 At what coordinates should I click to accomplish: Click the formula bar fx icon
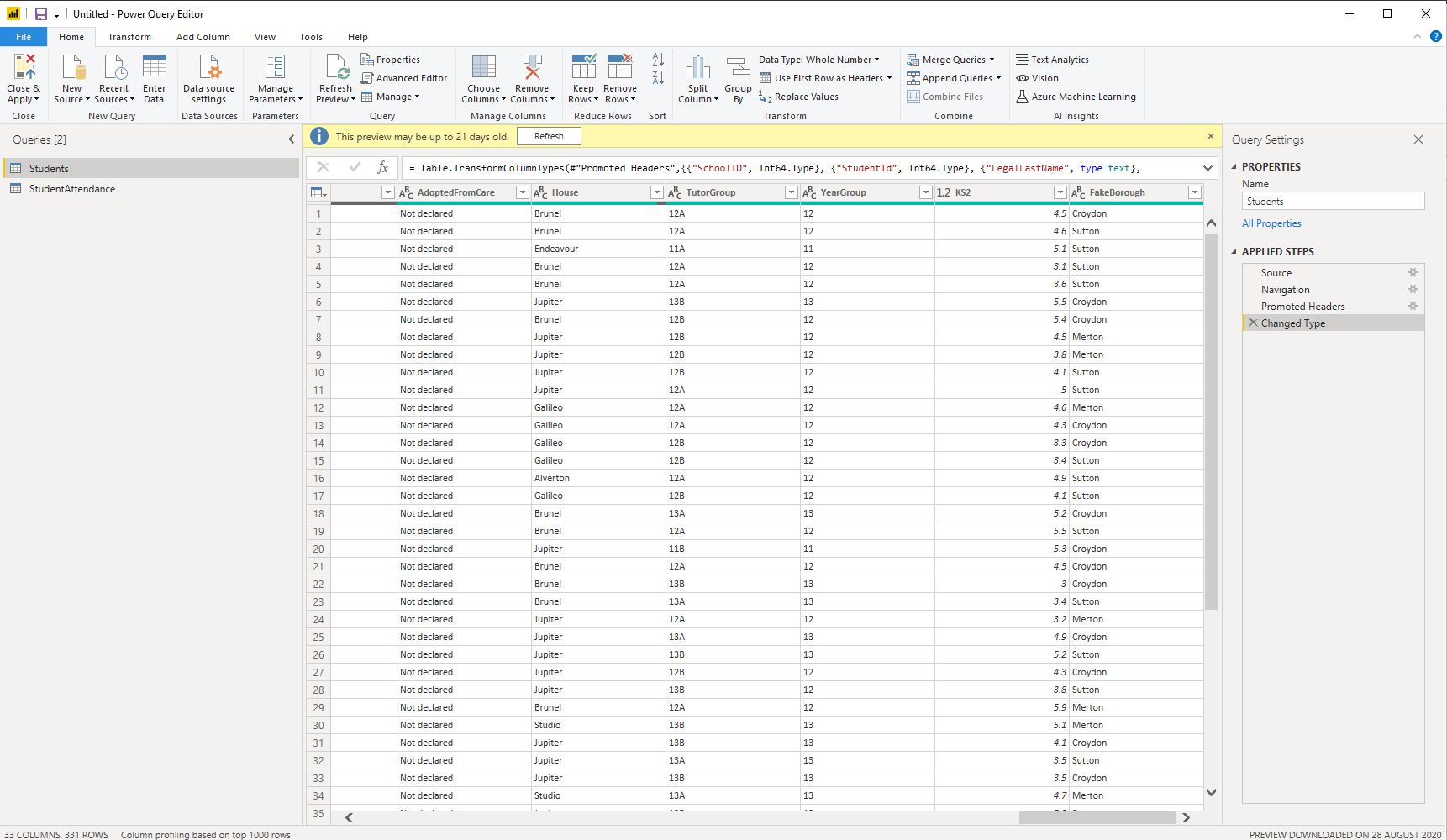[382, 167]
